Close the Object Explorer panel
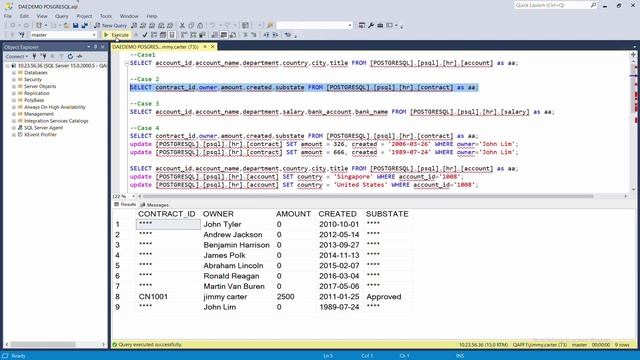 (102, 47)
